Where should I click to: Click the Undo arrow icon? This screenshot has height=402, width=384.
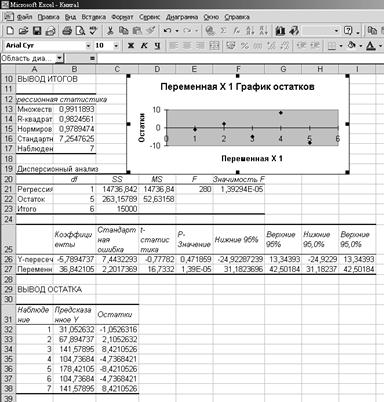(167, 31)
